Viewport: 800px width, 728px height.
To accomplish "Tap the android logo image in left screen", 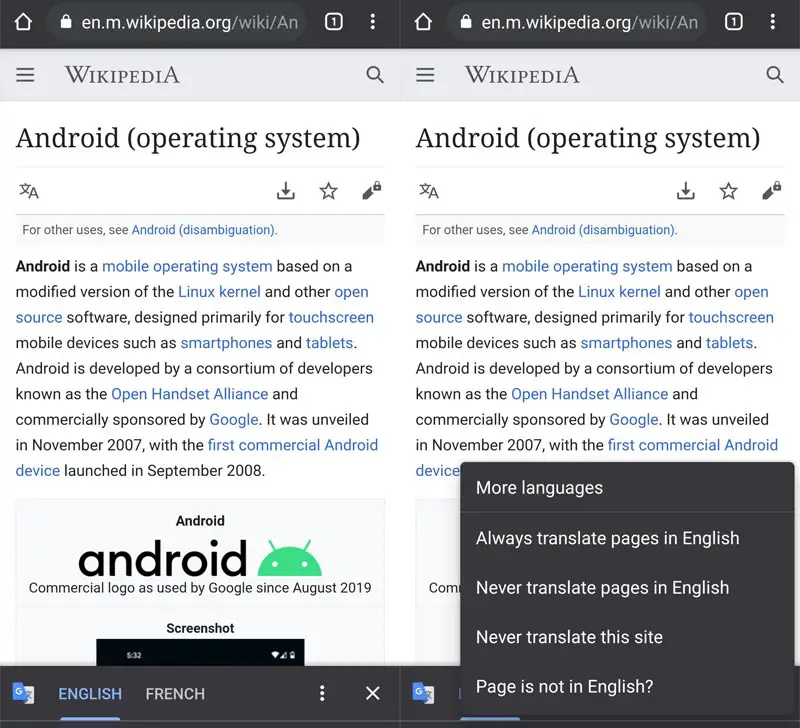I will click(x=200, y=559).
